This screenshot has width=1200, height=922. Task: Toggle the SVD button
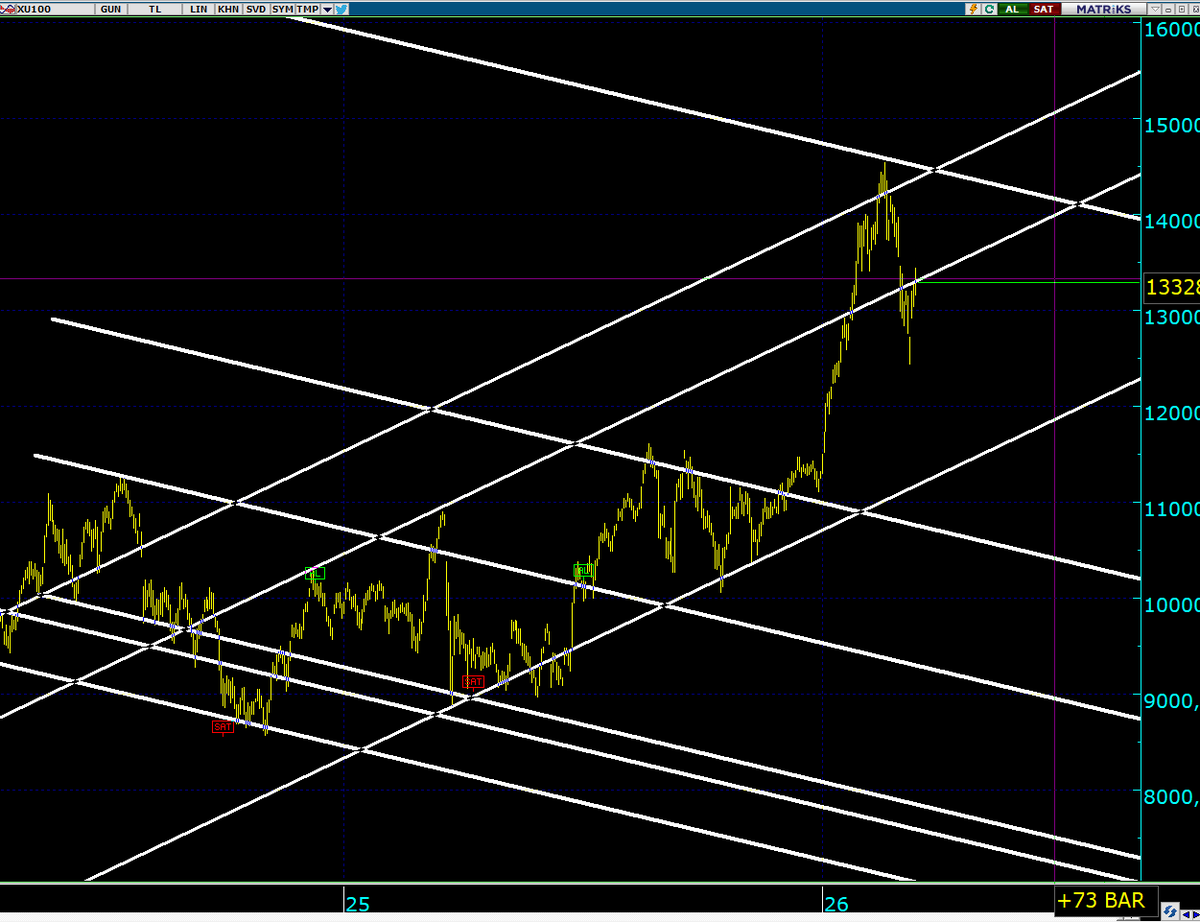(256, 9)
